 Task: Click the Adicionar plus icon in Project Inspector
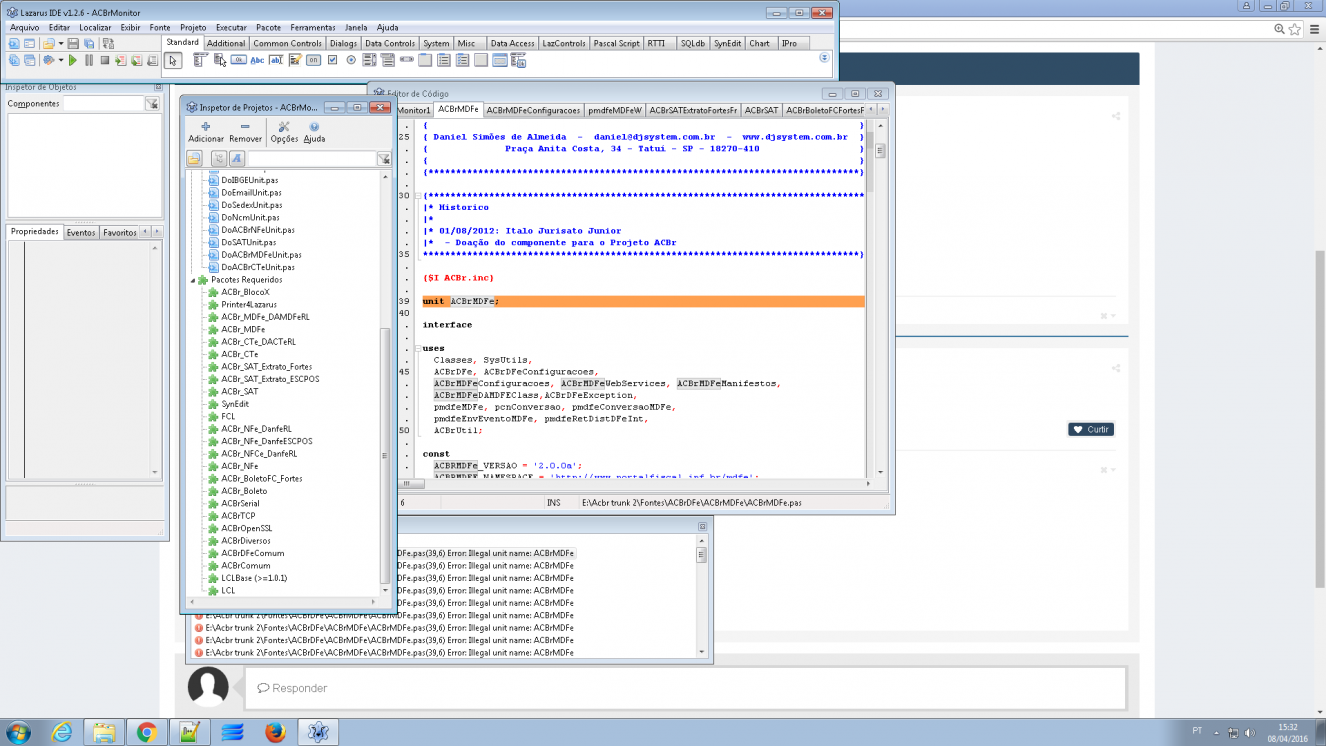pyautogui.click(x=206, y=127)
